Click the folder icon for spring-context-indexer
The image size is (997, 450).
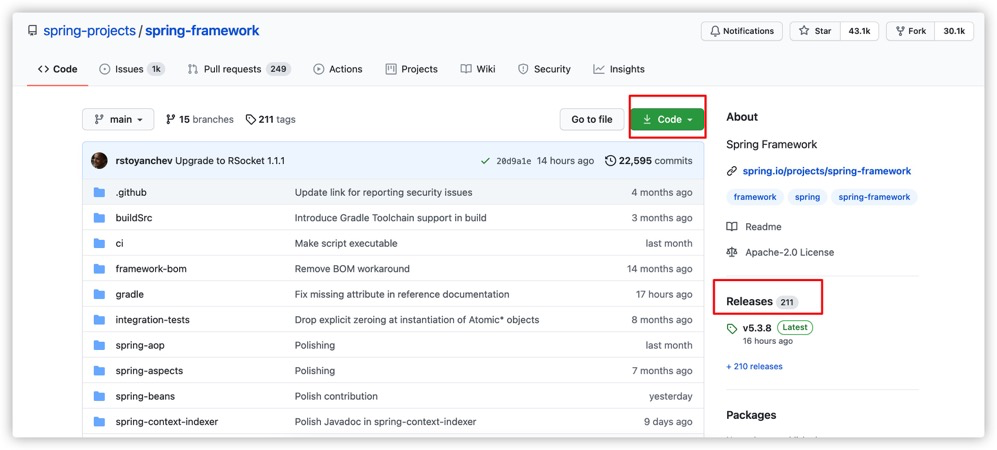point(99,421)
